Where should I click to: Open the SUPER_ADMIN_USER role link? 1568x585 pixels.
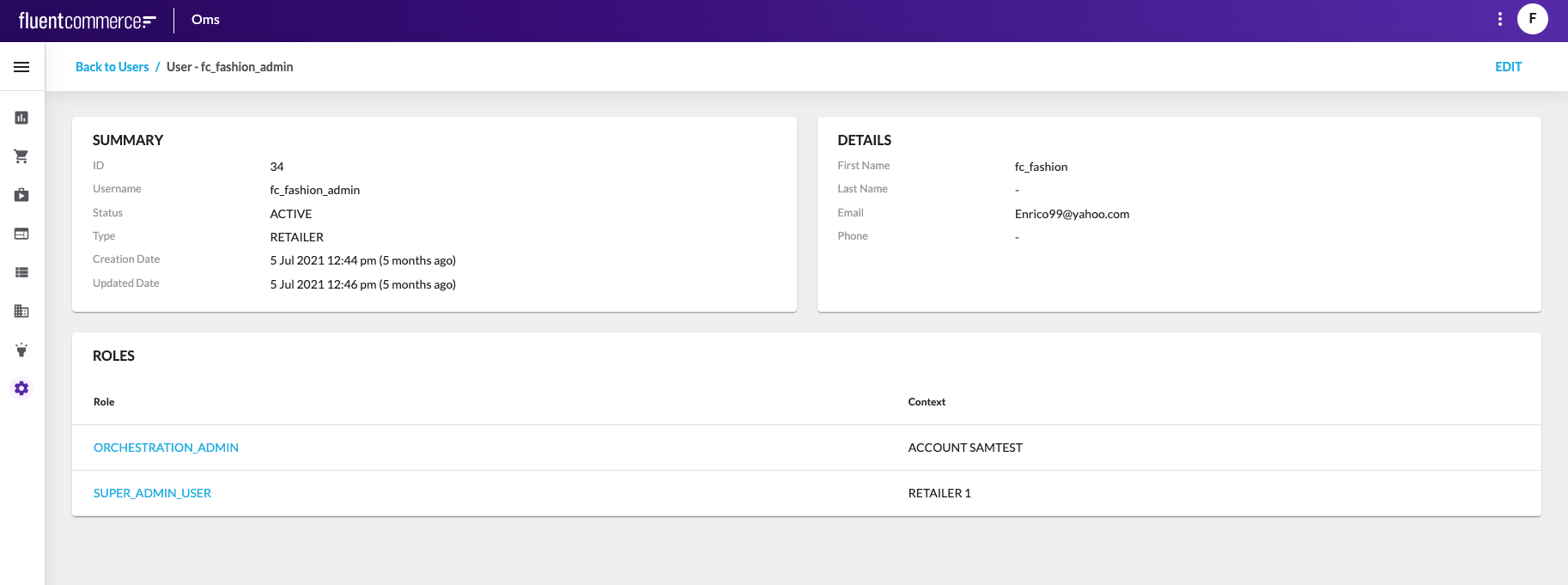pyautogui.click(x=152, y=493)
